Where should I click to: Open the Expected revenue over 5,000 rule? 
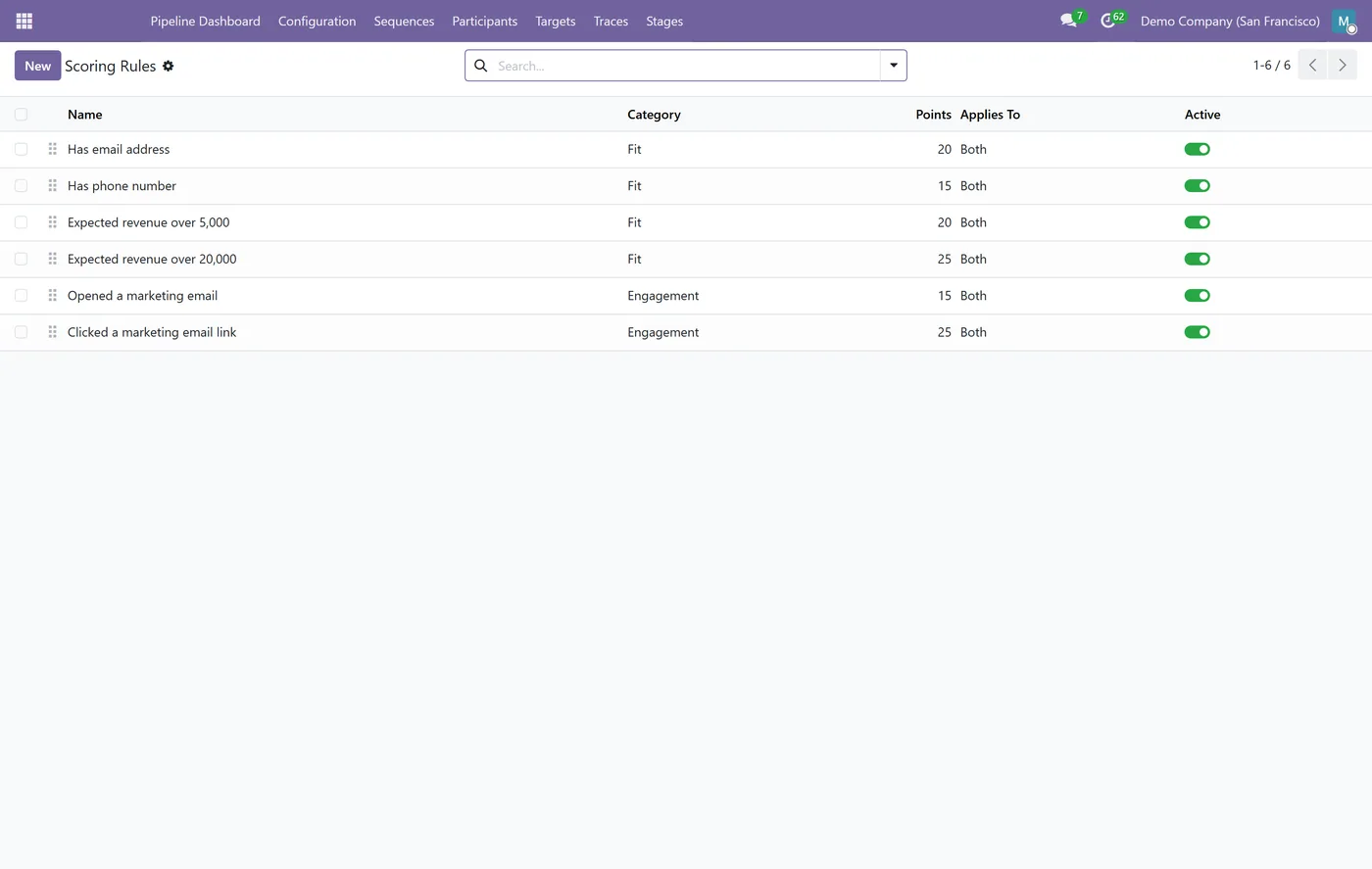[149, 222]
